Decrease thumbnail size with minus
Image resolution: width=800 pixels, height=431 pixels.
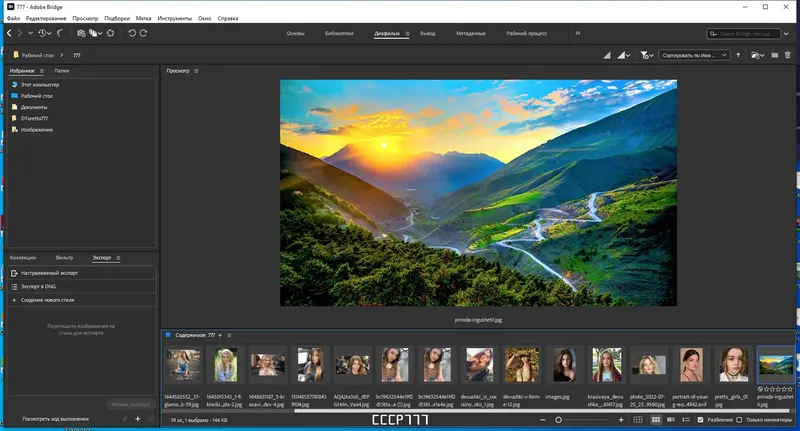[x=543, y=420]
